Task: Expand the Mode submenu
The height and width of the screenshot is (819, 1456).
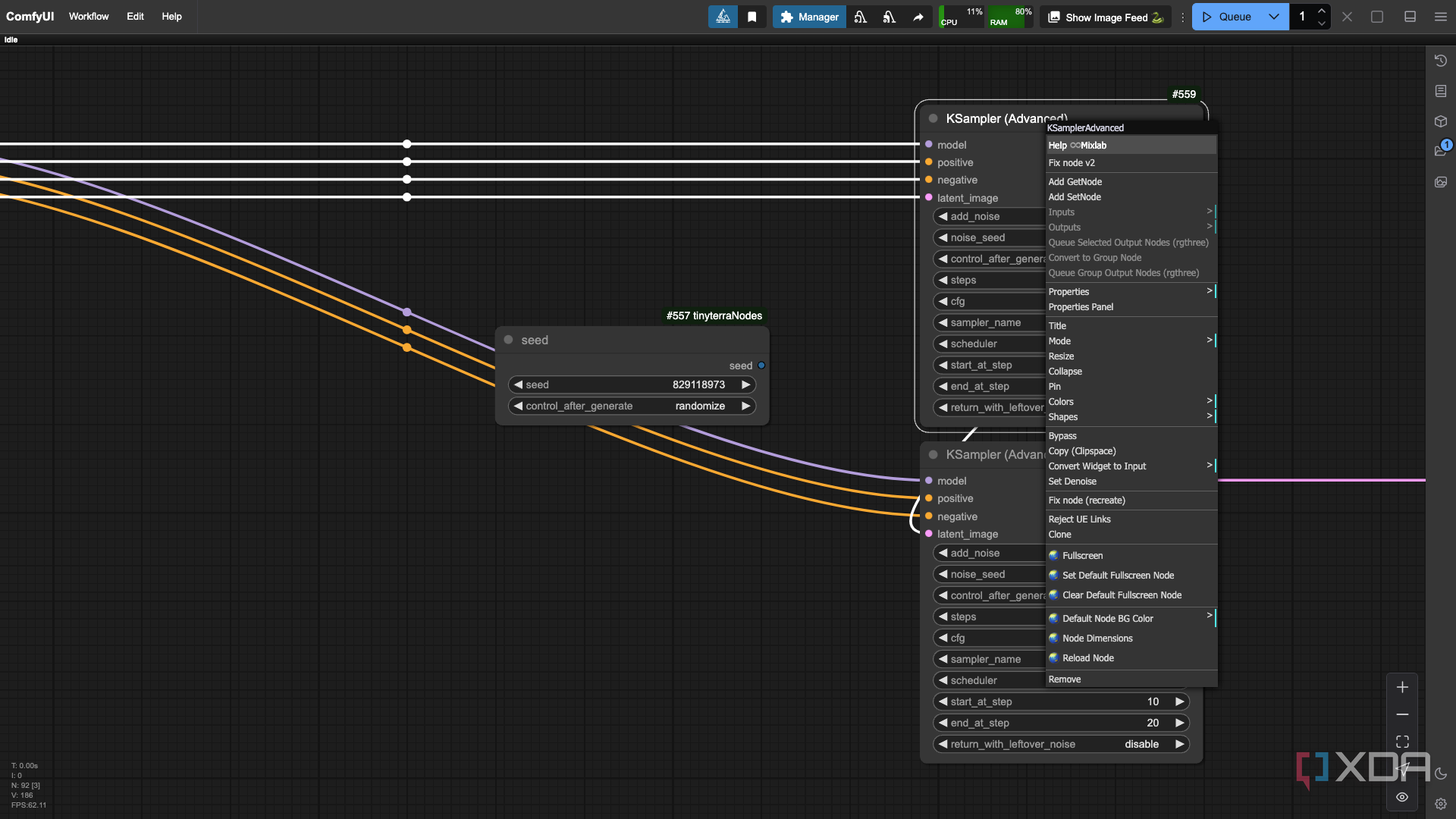Action: [x=1131, y=341]
